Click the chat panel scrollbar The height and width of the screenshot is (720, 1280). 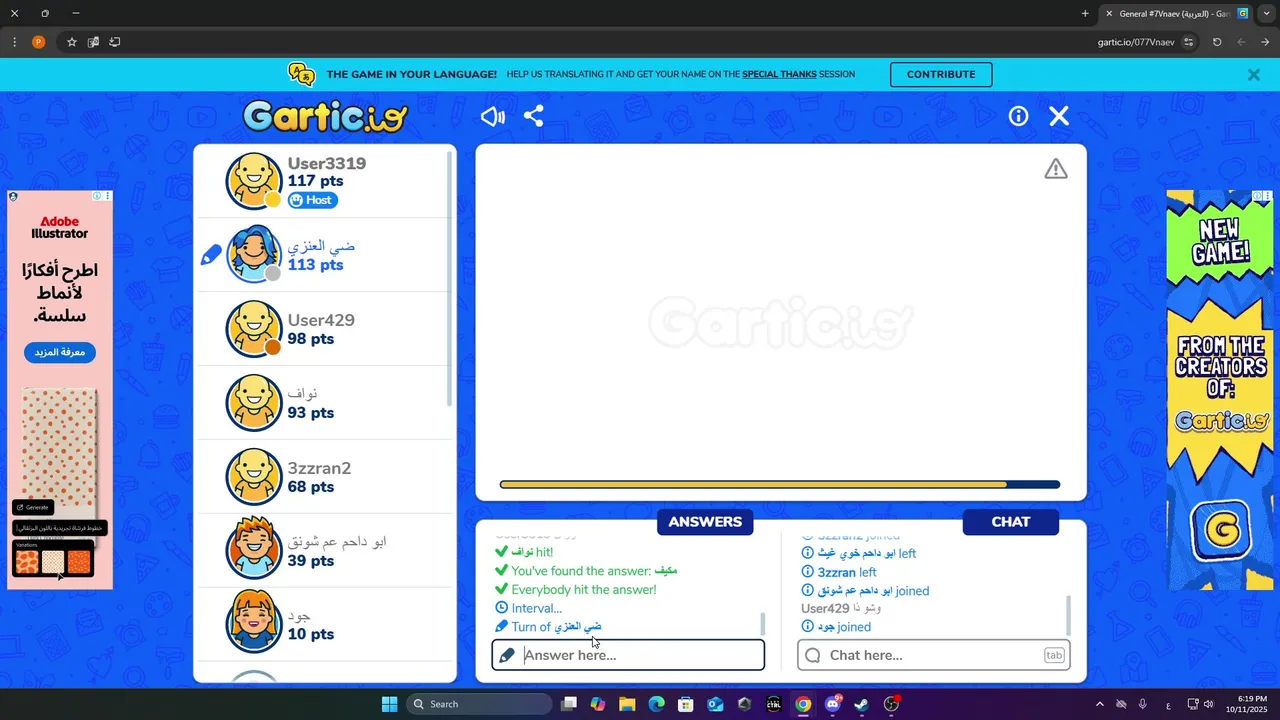[x=1069, y=616]
